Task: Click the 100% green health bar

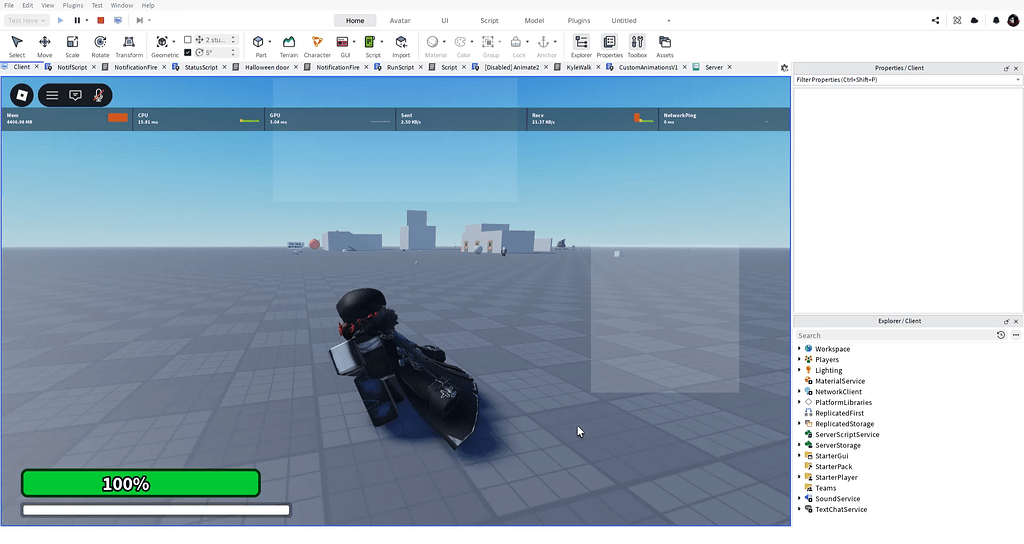Action: coord(141,483)
